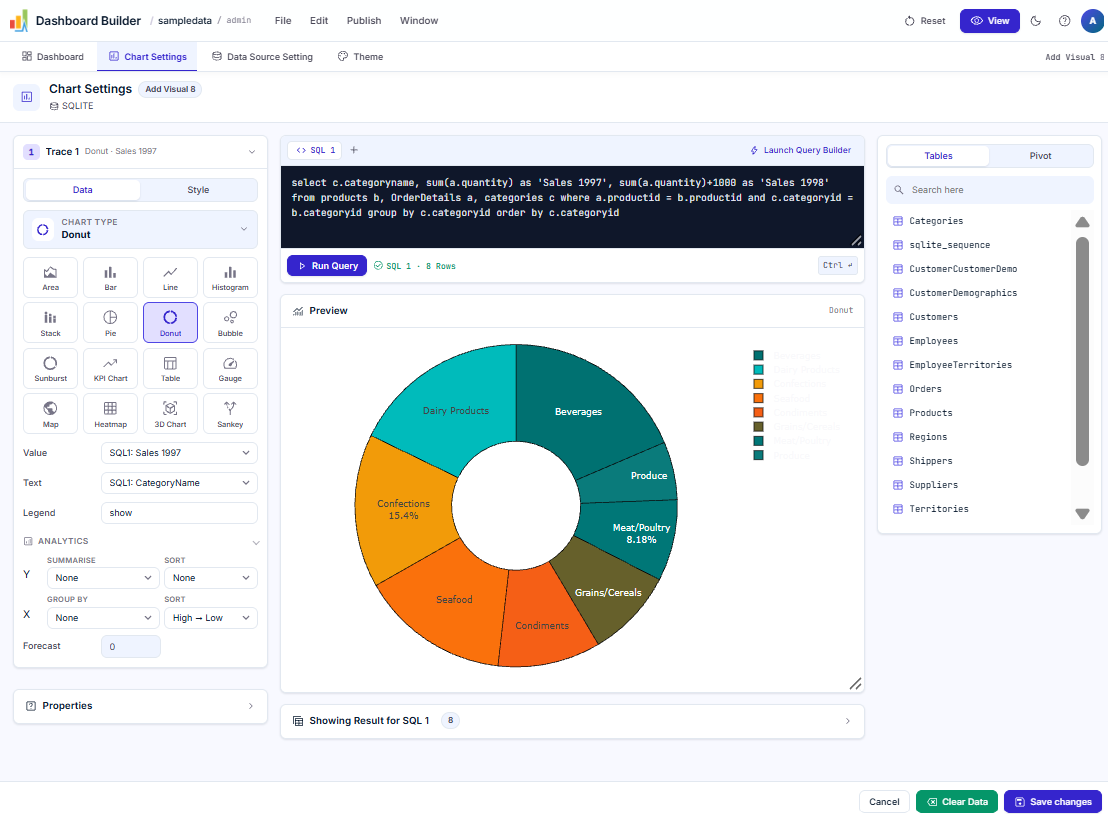The width and height of the screenshot is (1108, 814).
Task: Switch to the Theme tab
Action: 360,57
